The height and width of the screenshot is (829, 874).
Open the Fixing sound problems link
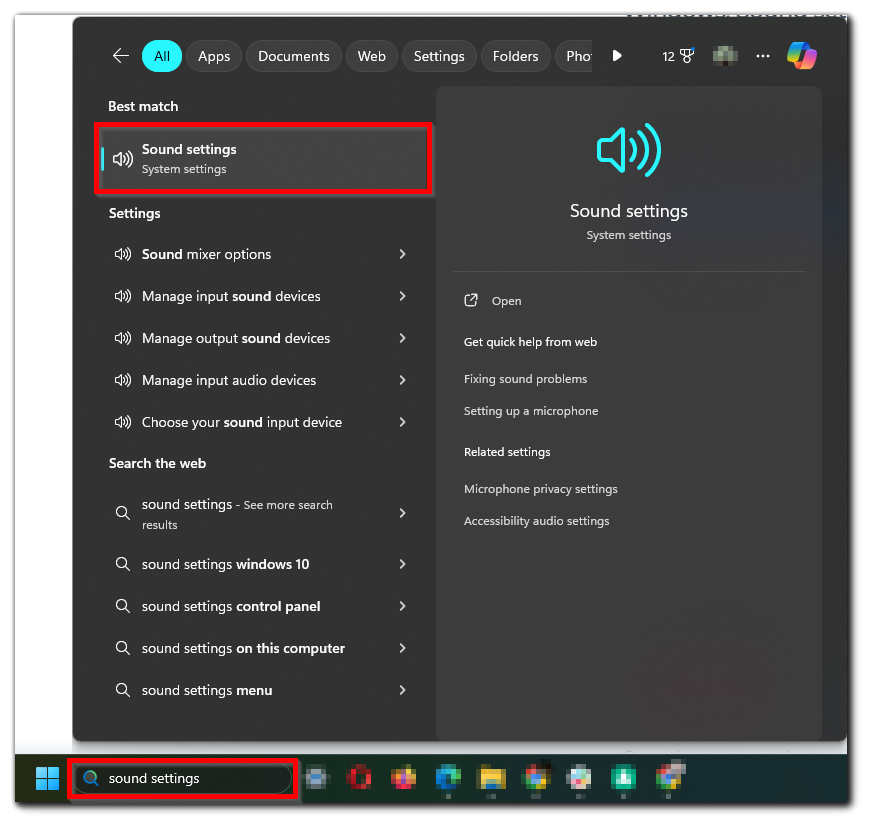click(x=525, y=379)
